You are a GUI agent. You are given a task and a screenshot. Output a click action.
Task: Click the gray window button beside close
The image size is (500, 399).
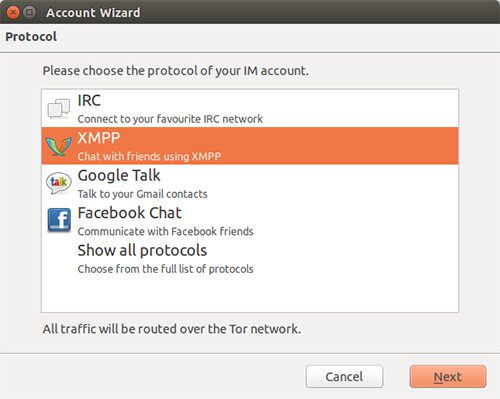point(30,12)
